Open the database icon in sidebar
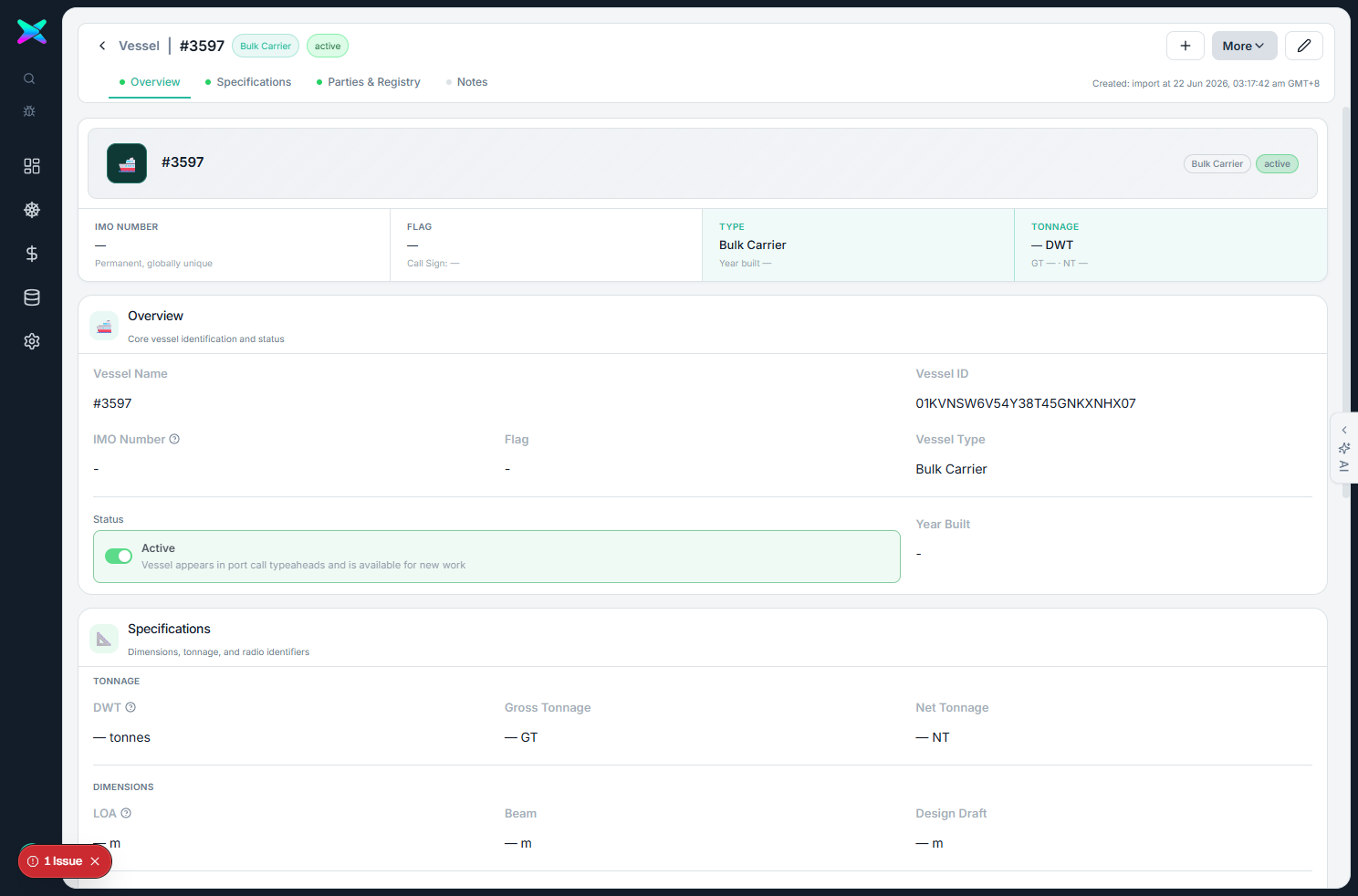The image size is (1358, 896). [32, 297]
